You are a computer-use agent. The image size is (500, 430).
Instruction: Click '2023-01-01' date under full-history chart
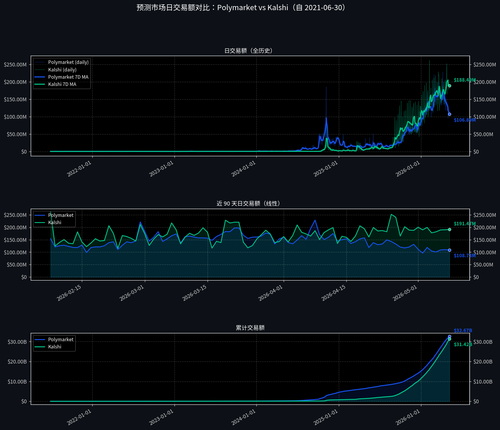161,169
